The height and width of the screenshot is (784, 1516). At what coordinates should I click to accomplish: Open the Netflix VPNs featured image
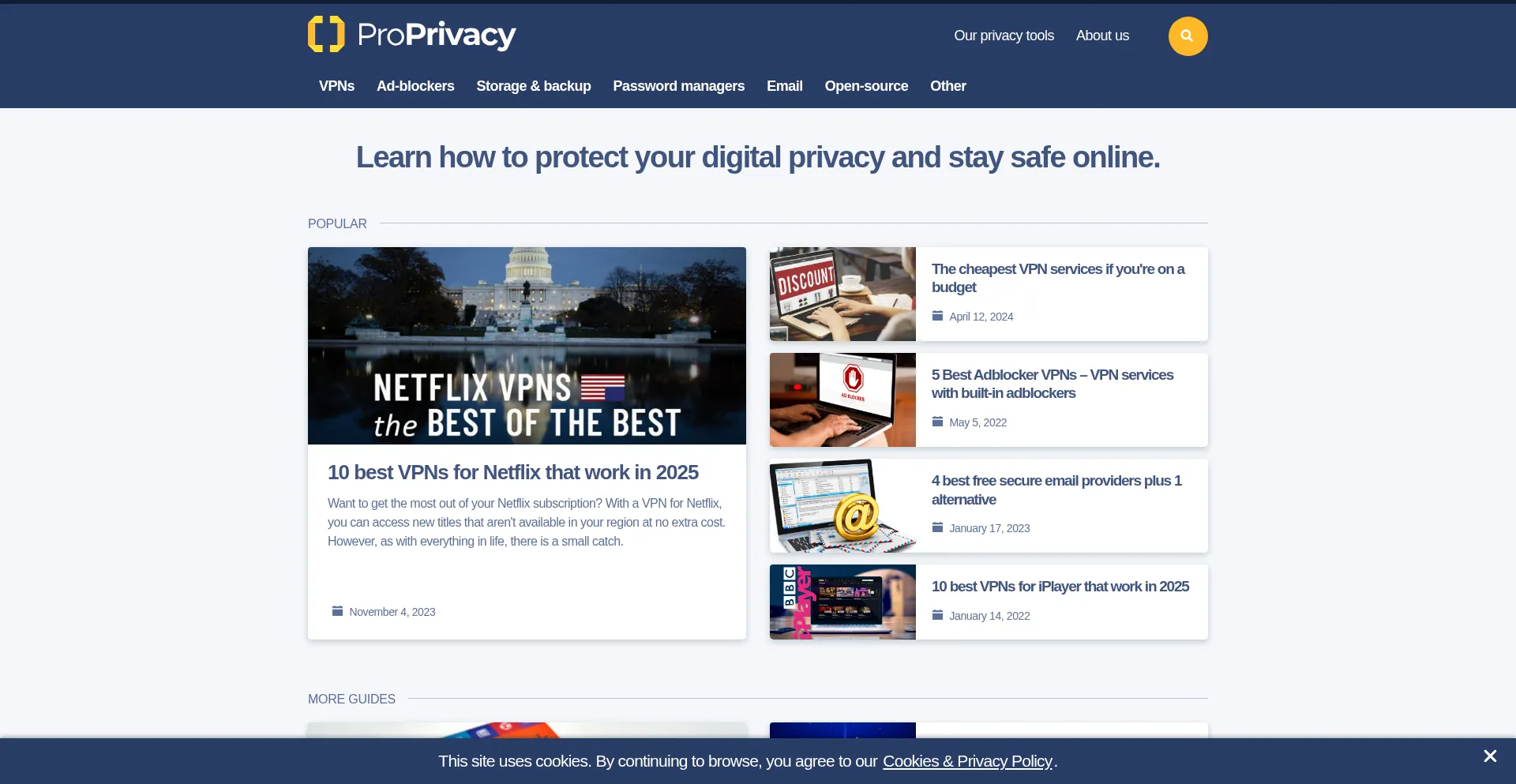pyautogui.click(x=527, y=346)
